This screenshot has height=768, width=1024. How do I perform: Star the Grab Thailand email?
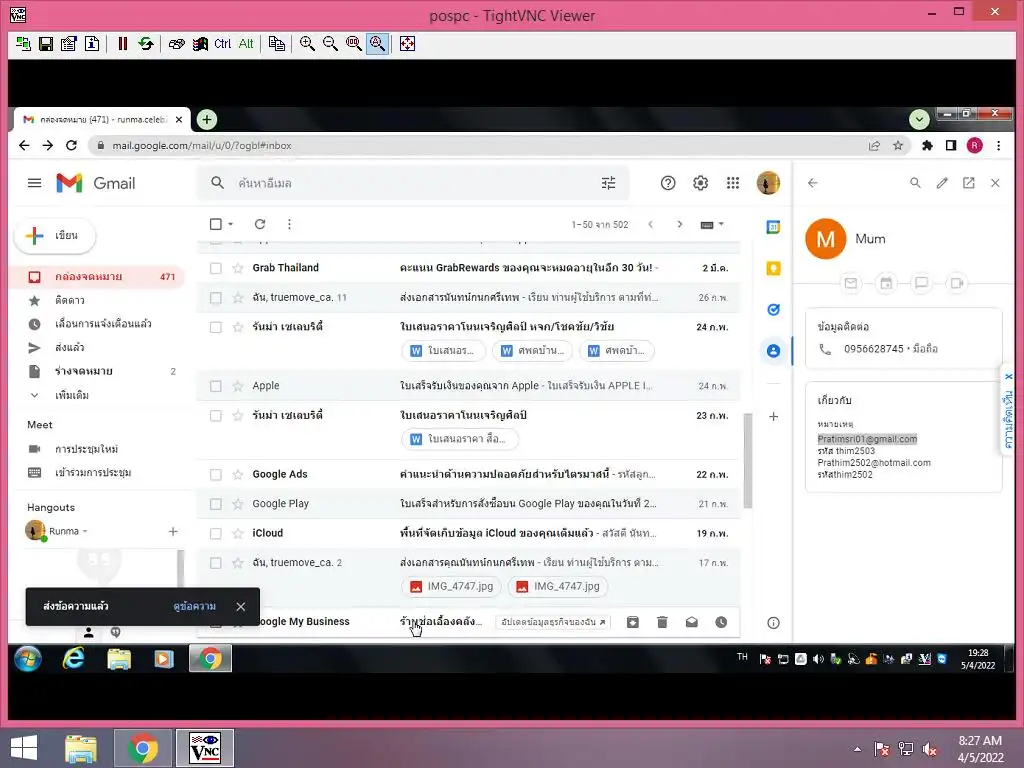pyautogui.click(x=238, y=268)
